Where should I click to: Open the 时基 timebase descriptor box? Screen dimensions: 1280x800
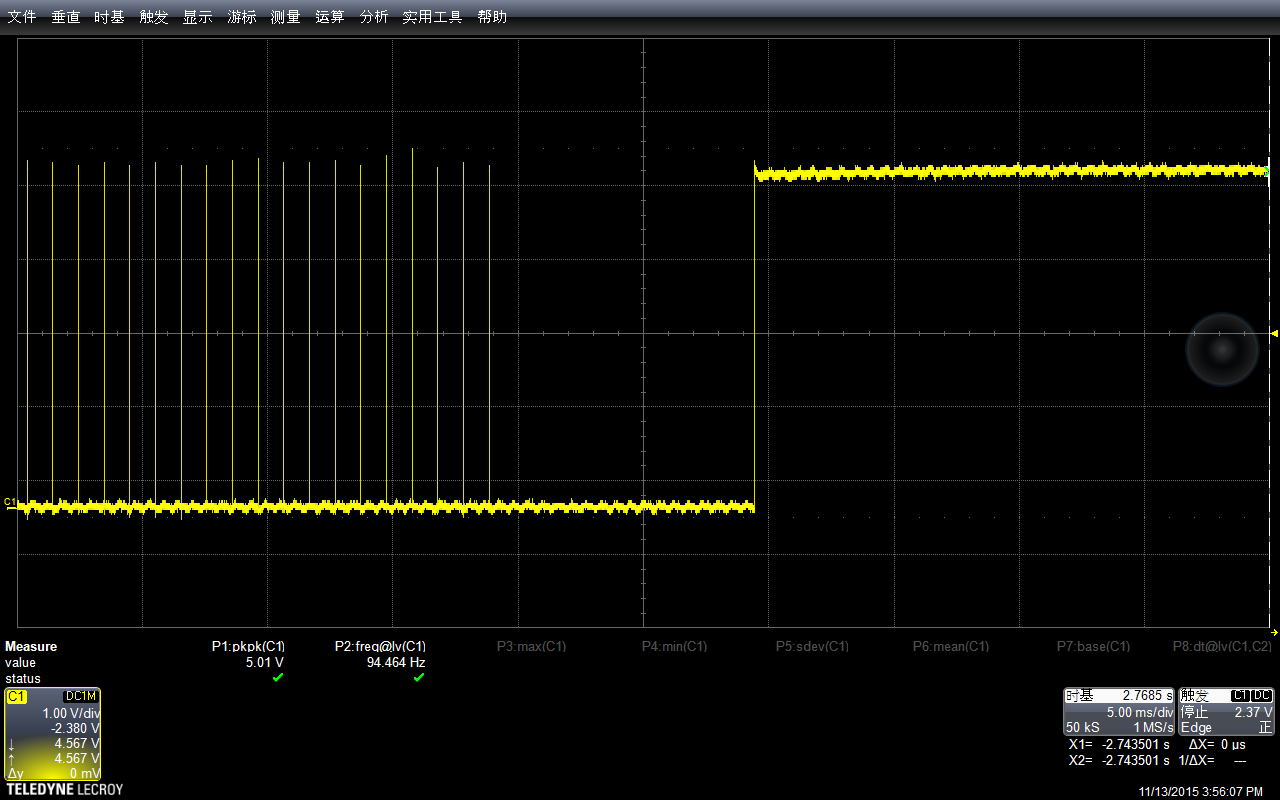pos(1119,711)
